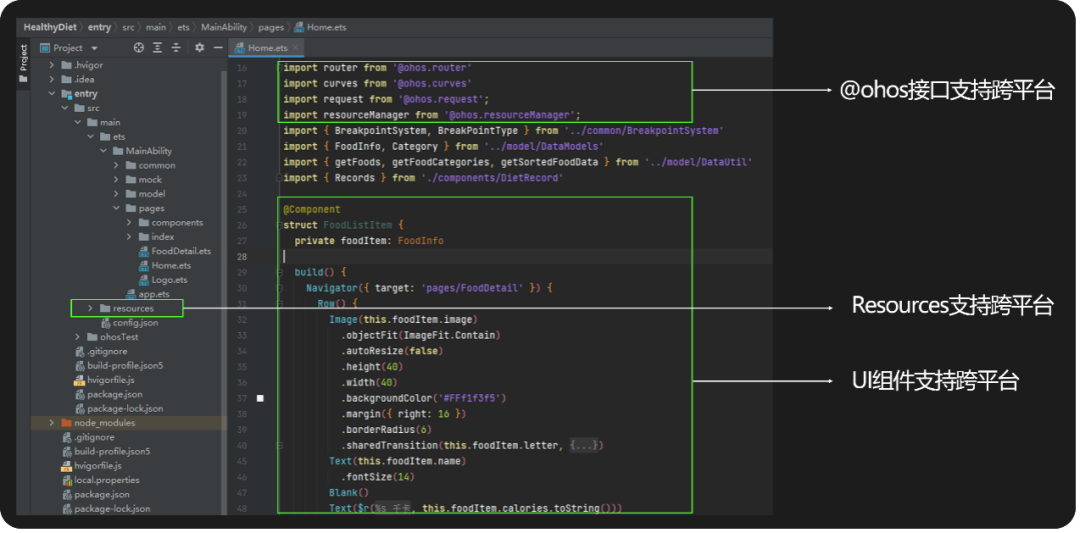The image size is (1080, 533).
Task: Expand the mock folder
Action: coord(116,180)
